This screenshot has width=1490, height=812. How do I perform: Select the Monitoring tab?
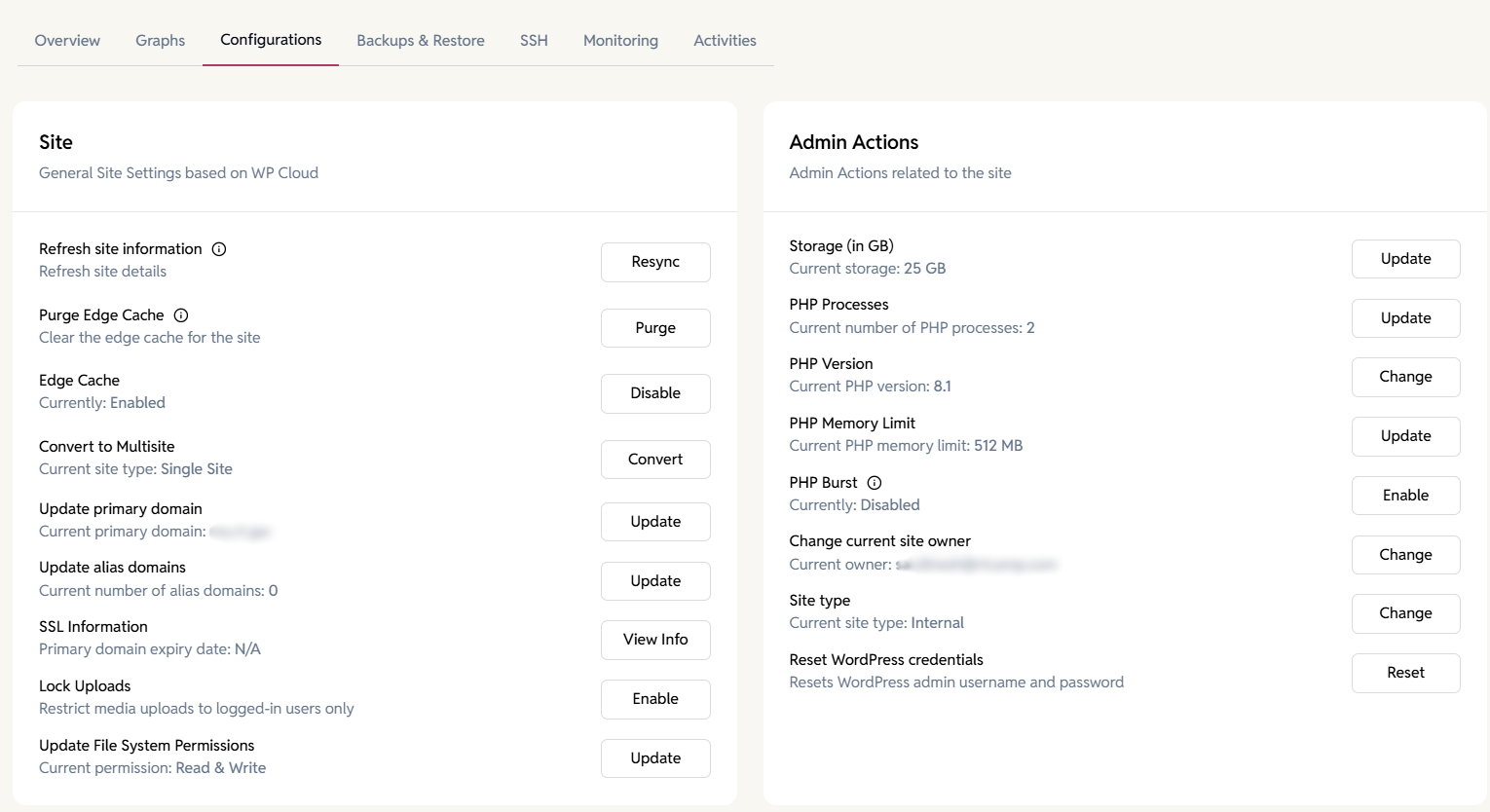[x=620, y=40]
